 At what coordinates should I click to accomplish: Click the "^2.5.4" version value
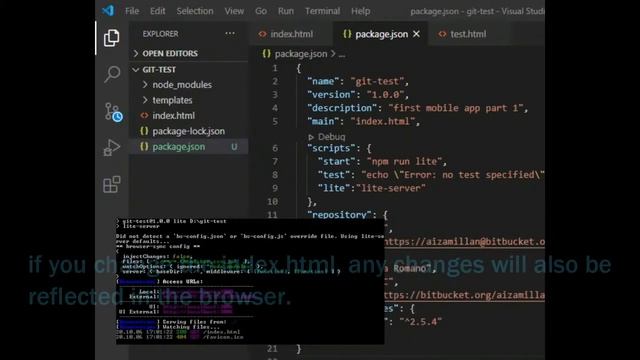click(420, 322)
